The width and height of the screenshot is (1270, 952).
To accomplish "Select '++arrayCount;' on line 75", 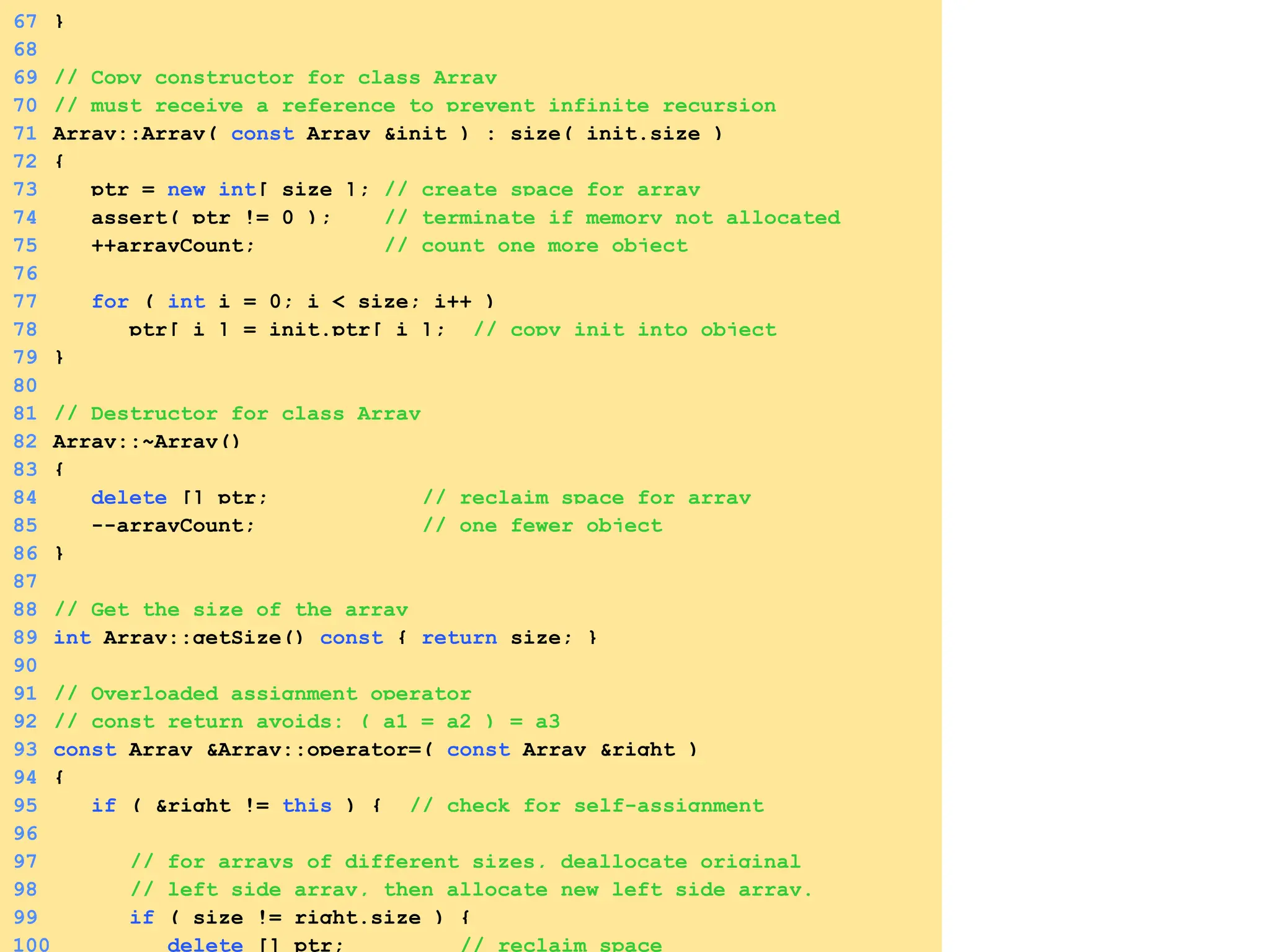I will (x=173, y=245).
